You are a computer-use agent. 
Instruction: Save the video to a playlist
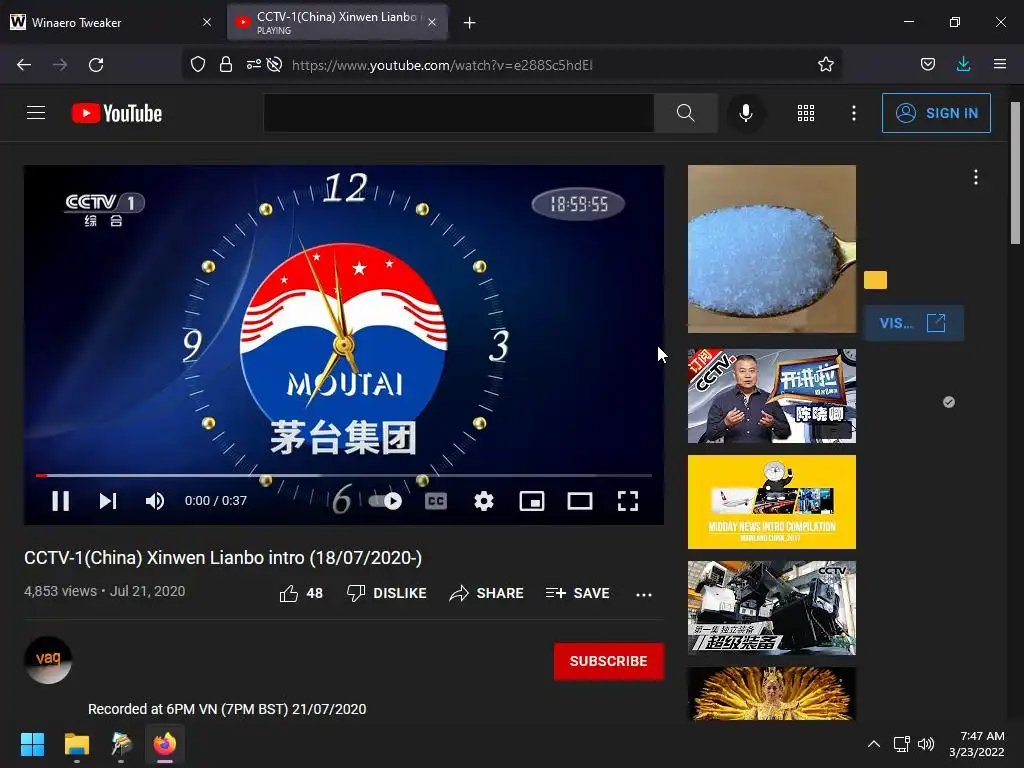(x=578, y=593)
